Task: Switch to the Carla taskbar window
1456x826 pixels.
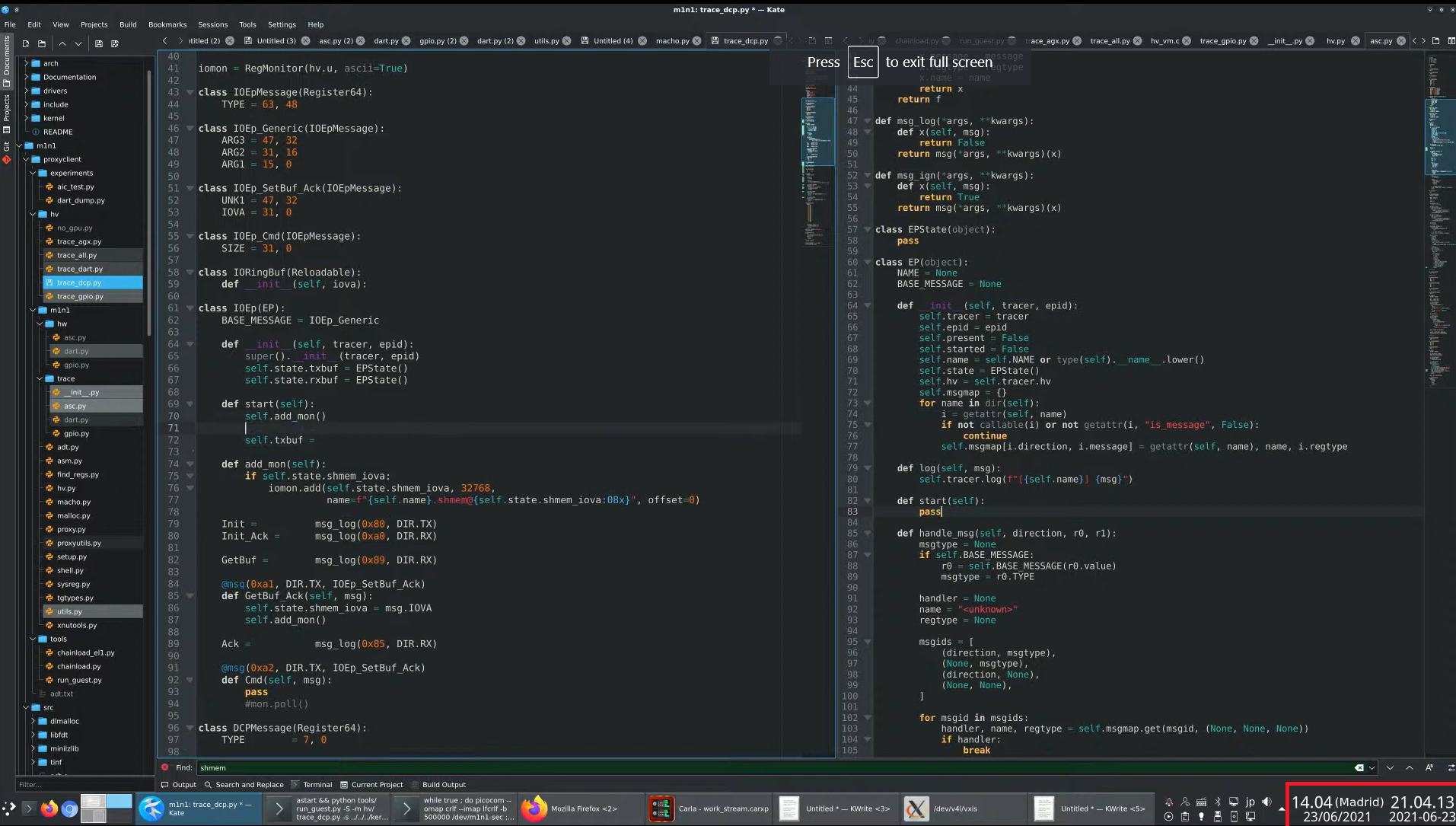Action: [709, 808]
